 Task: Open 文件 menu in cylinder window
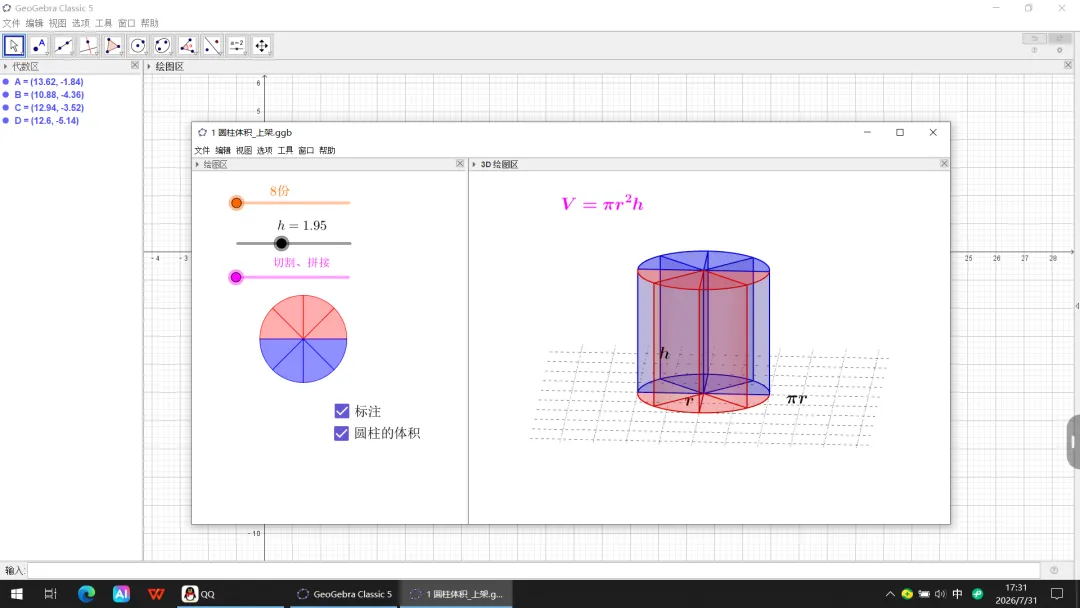point(202,150)
